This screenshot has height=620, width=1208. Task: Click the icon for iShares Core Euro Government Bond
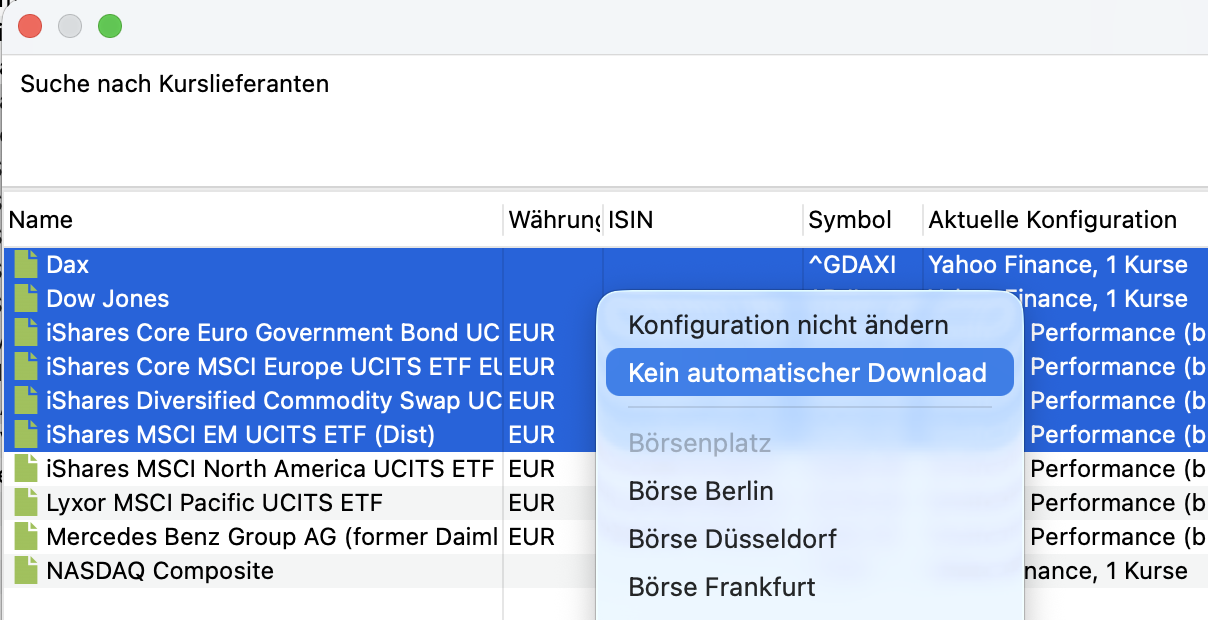coord(24,333)
